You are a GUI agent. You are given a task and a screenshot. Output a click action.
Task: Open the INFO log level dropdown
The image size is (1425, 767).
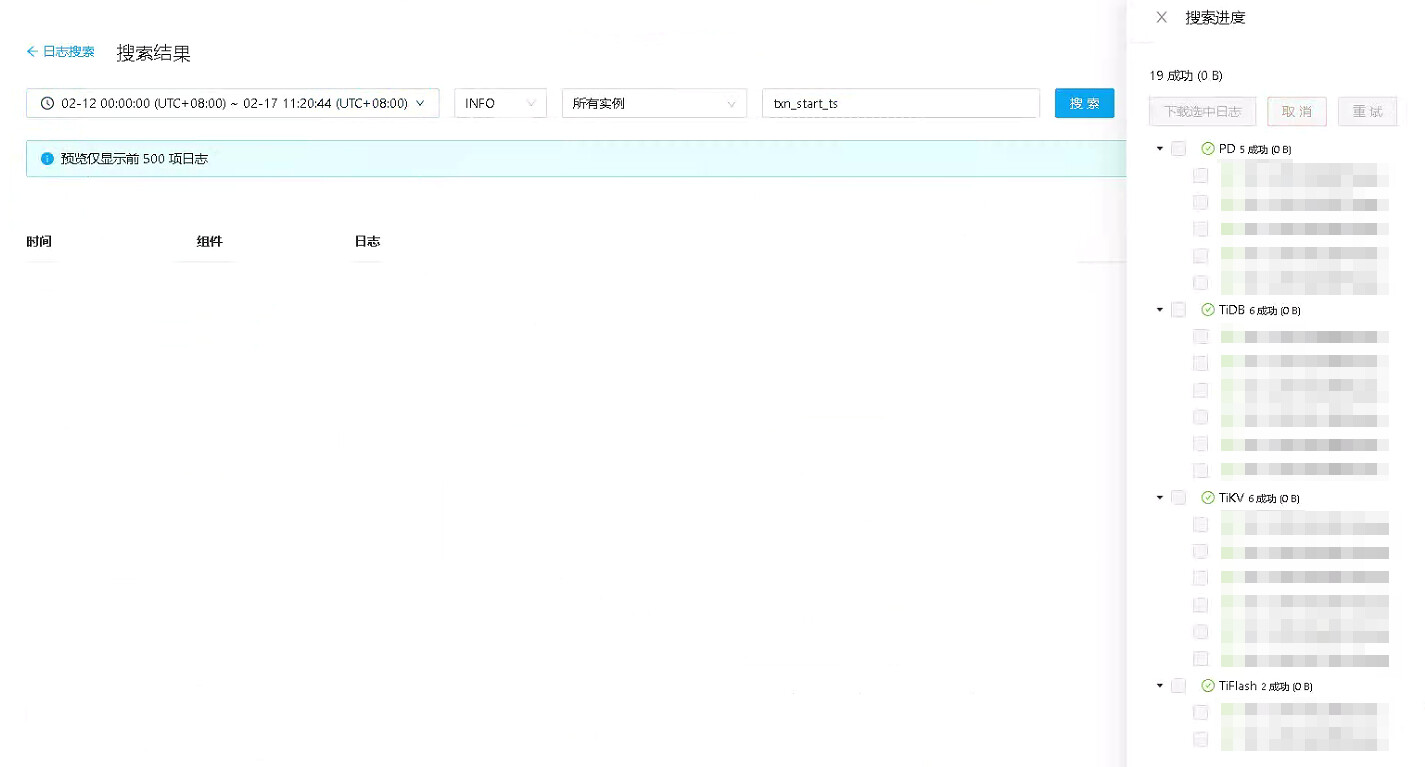(x=500, y=103)
